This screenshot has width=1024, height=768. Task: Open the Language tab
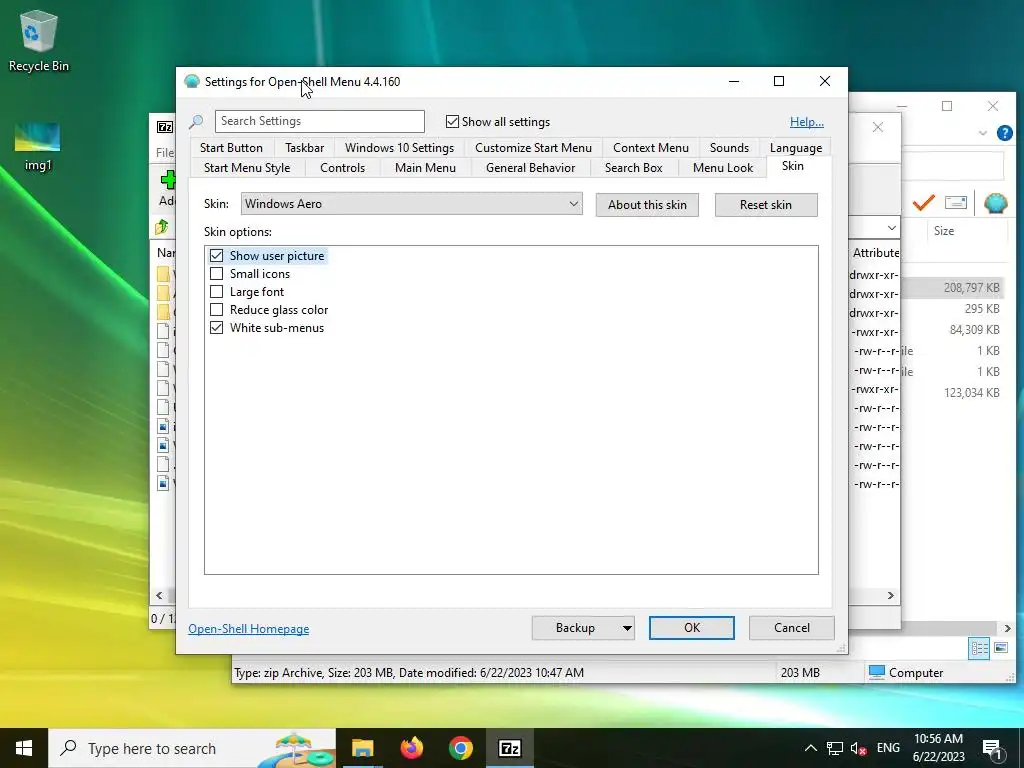[x=795, y=148]
